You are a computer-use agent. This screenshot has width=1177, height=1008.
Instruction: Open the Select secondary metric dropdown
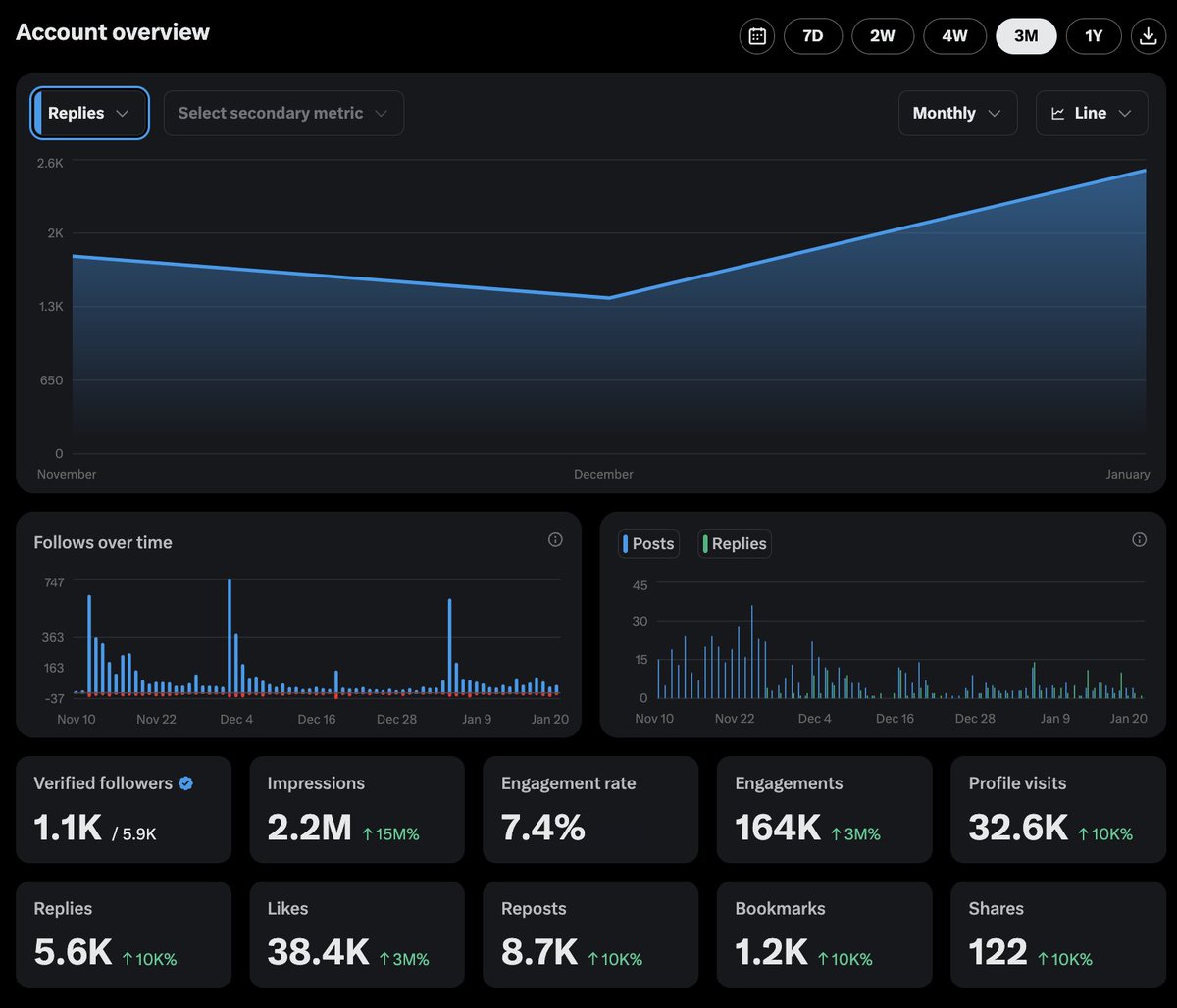283,113
